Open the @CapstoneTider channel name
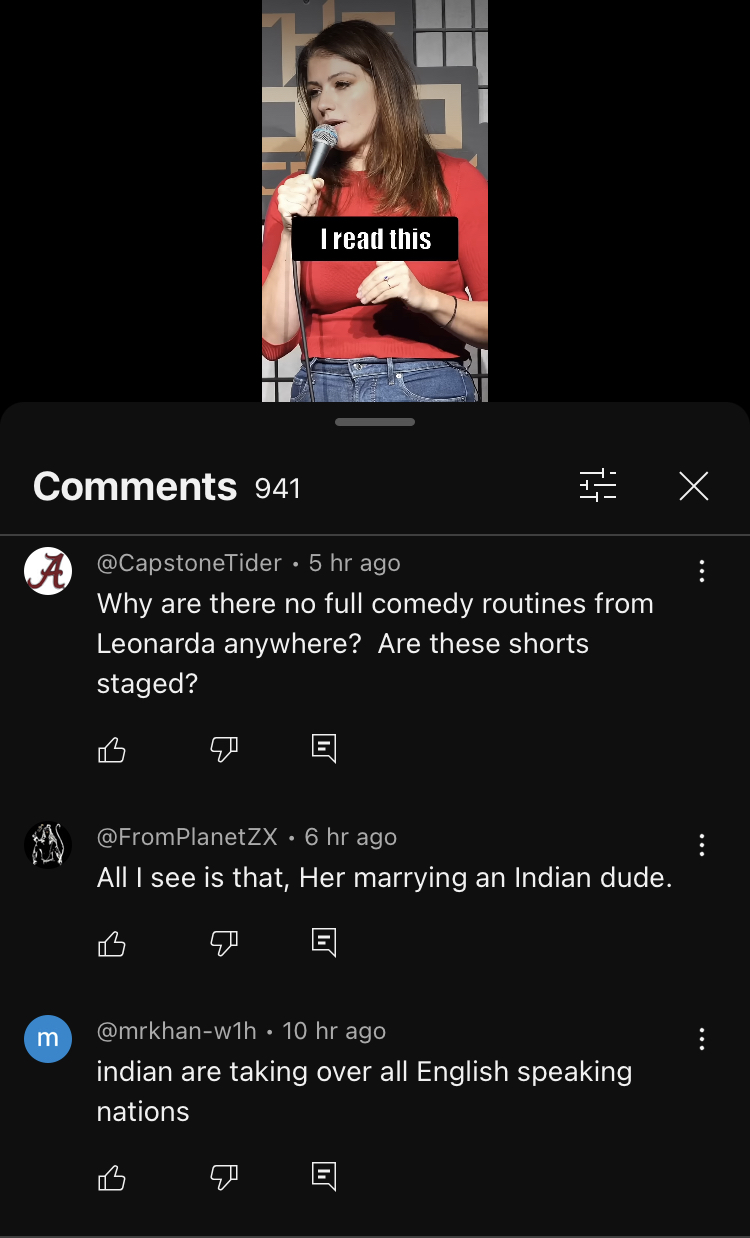This screenshot has width=750, height=1238. coord(189,563)
